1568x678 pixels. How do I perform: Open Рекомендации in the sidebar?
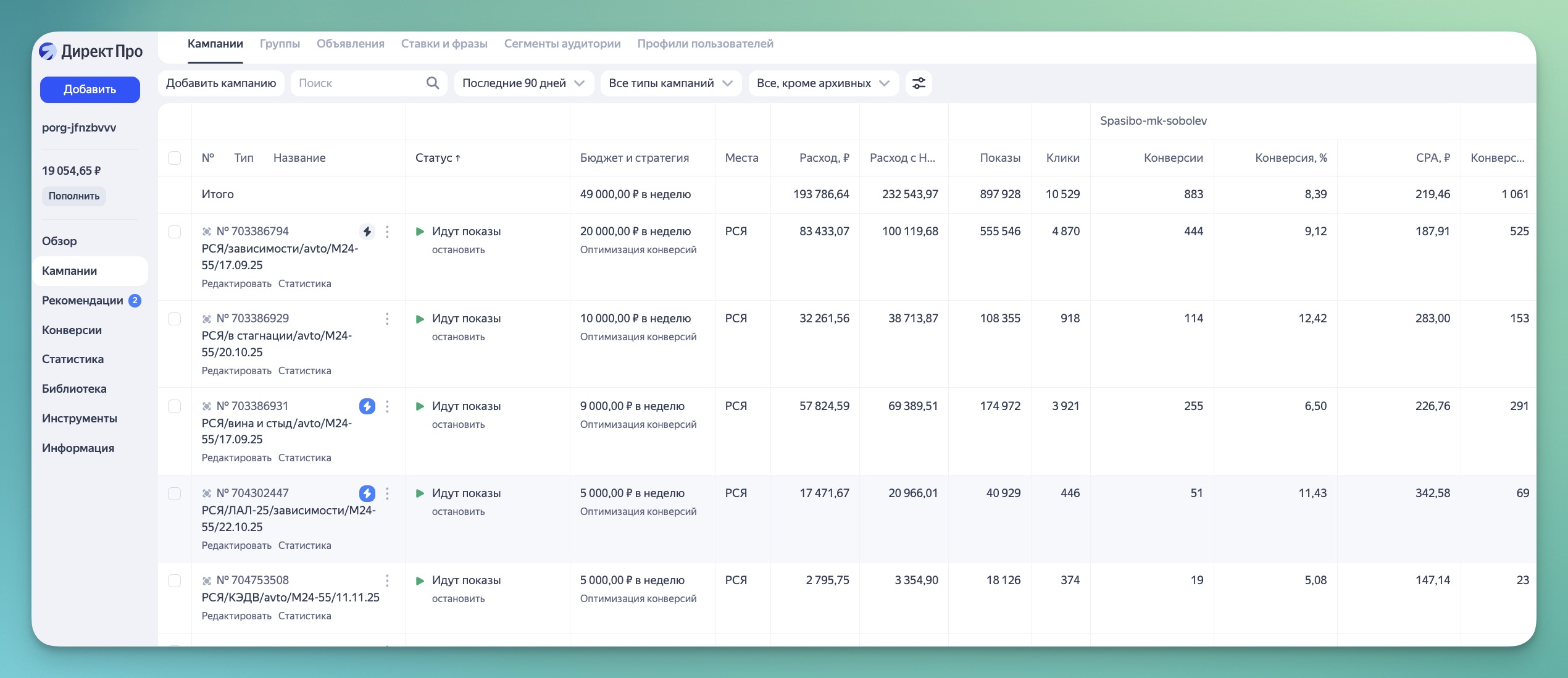(83, 301)
